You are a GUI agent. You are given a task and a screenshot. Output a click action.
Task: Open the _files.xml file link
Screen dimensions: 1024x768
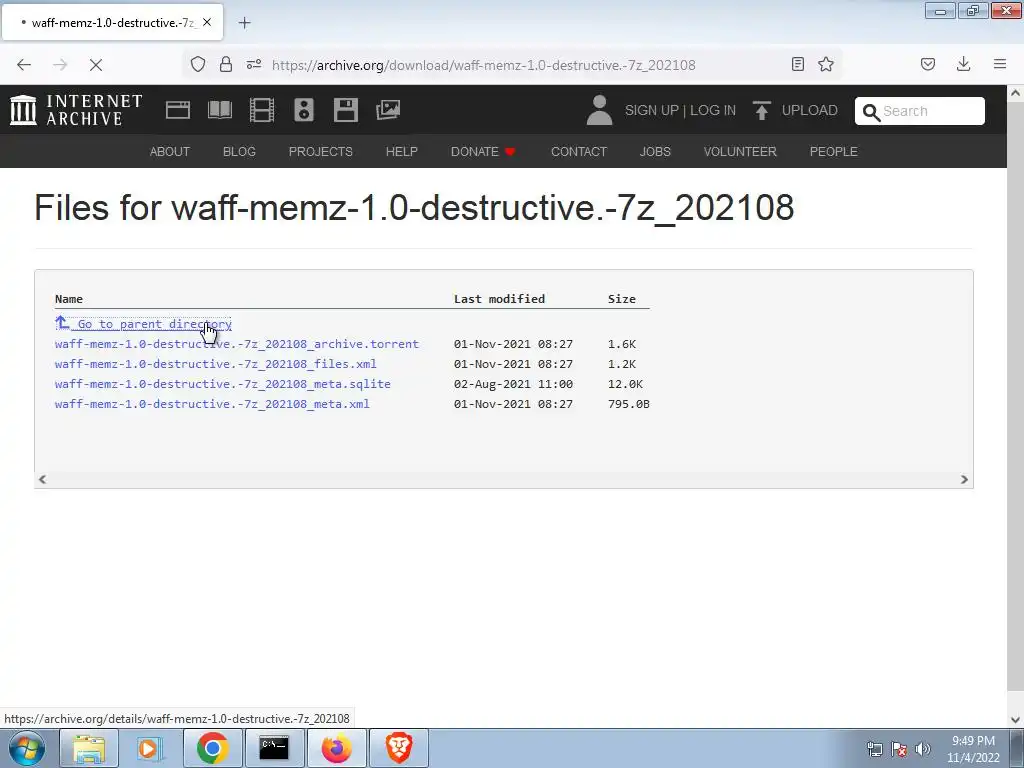216,364
